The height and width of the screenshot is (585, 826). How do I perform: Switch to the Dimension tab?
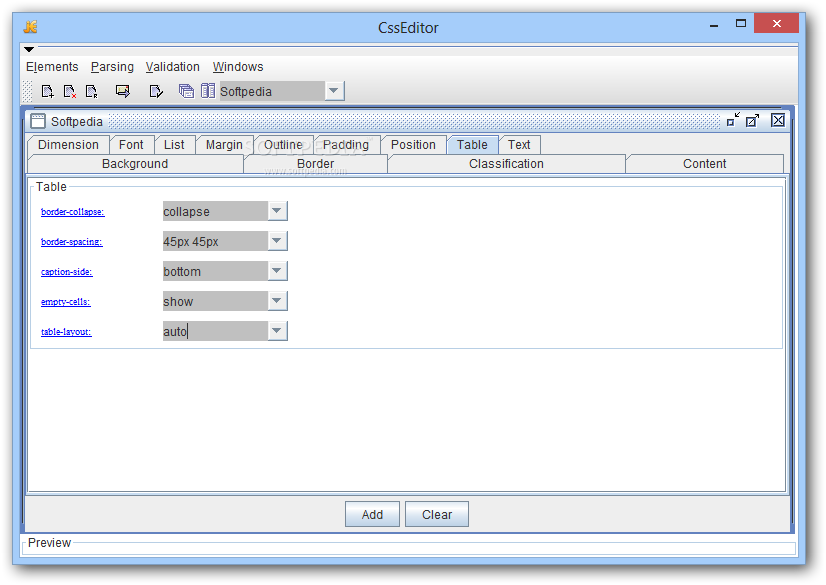tap(68, 145)
